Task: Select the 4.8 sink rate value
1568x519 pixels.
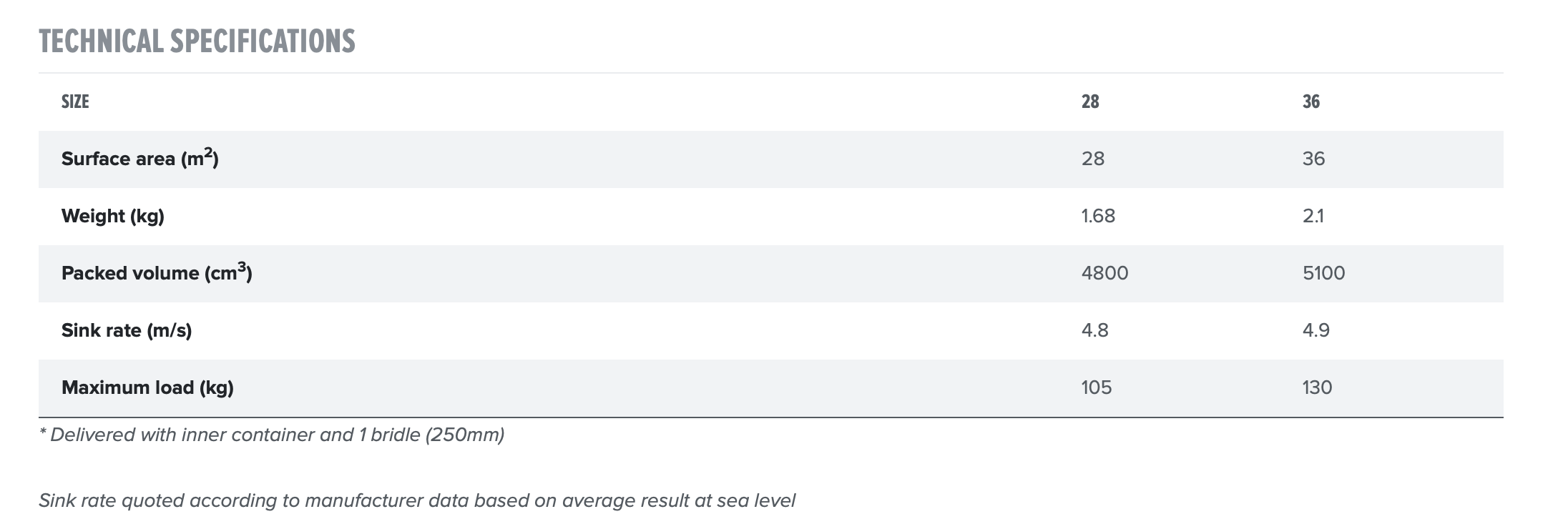Action: pyautogui.click(x=1094, y=330)
